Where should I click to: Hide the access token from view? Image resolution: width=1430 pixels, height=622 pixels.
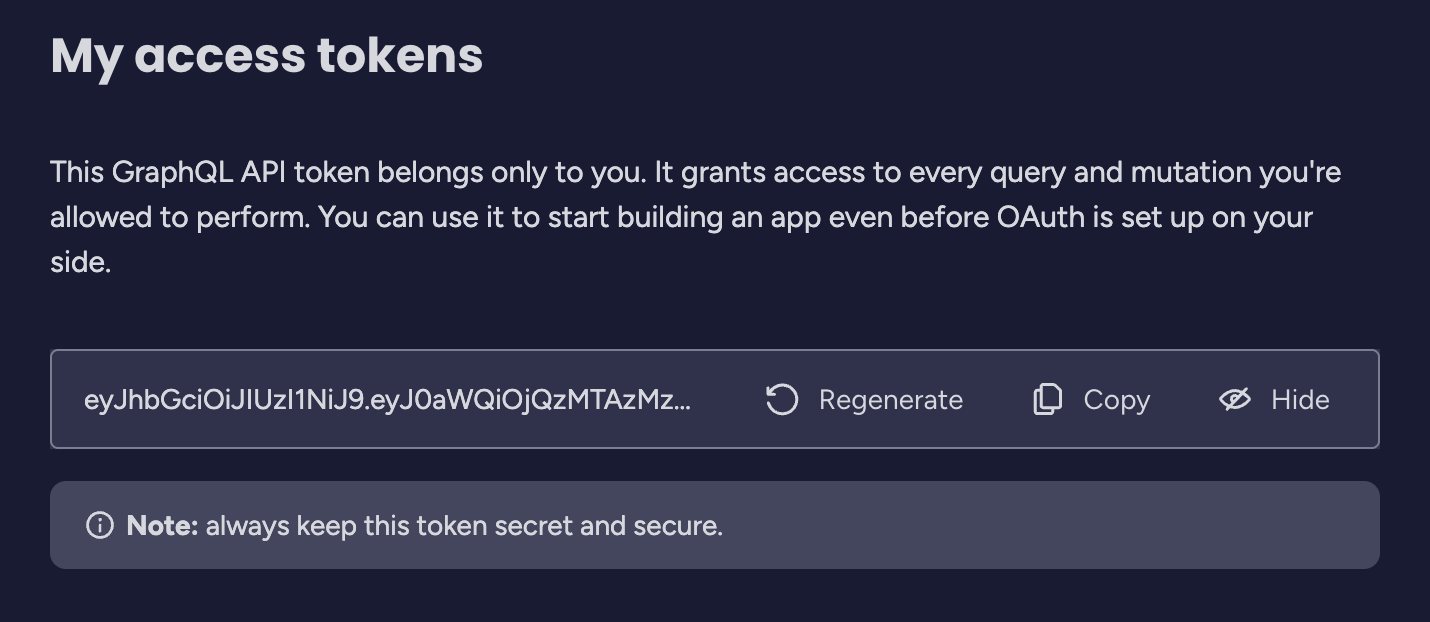coord(1273,399)
